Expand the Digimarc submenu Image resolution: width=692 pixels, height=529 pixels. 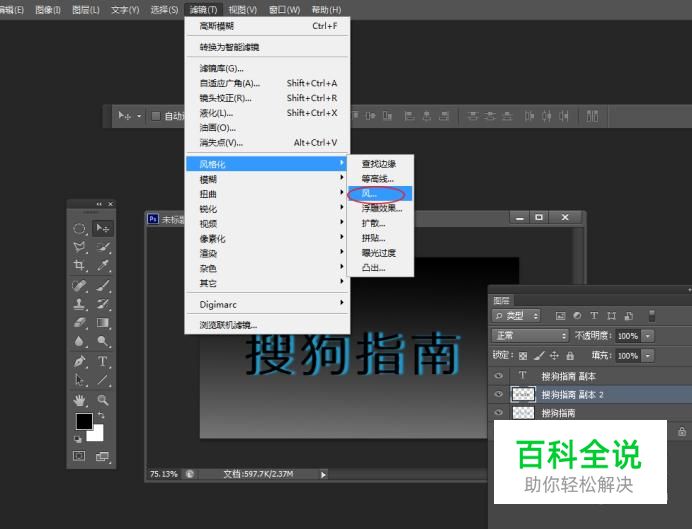pos(268,304)
